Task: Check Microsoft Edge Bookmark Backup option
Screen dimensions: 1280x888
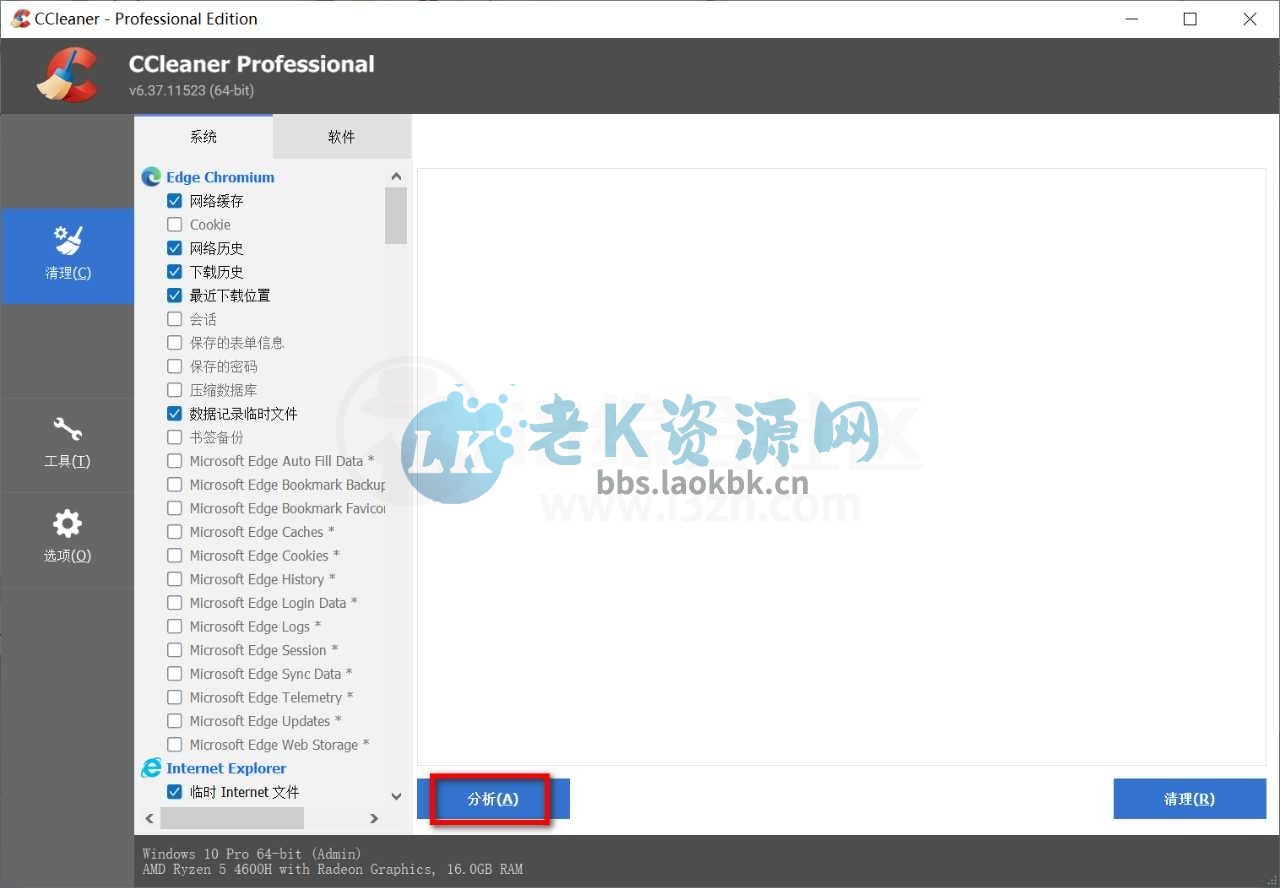Action: (174, 485)
